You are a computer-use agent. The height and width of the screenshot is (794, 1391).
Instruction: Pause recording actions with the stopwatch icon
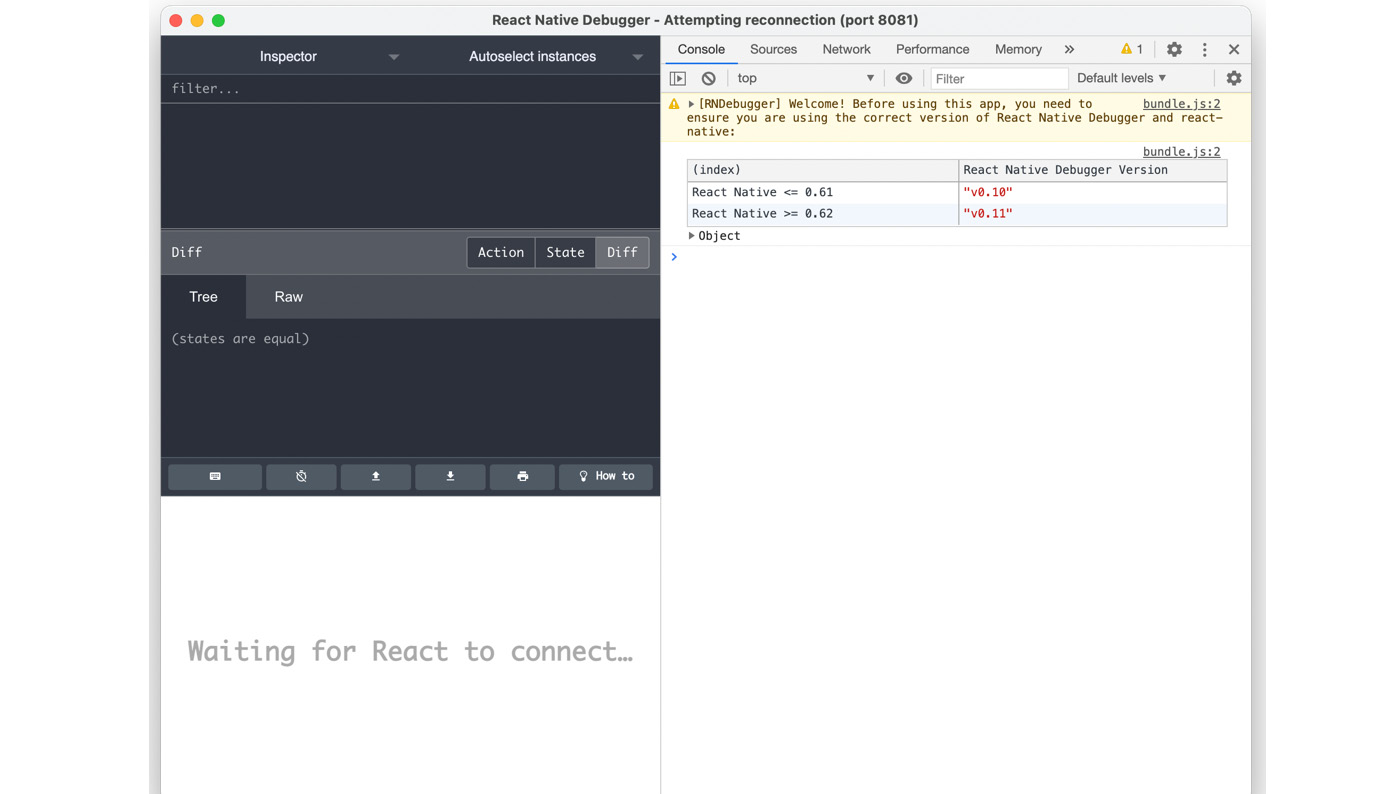pos(301,476)
